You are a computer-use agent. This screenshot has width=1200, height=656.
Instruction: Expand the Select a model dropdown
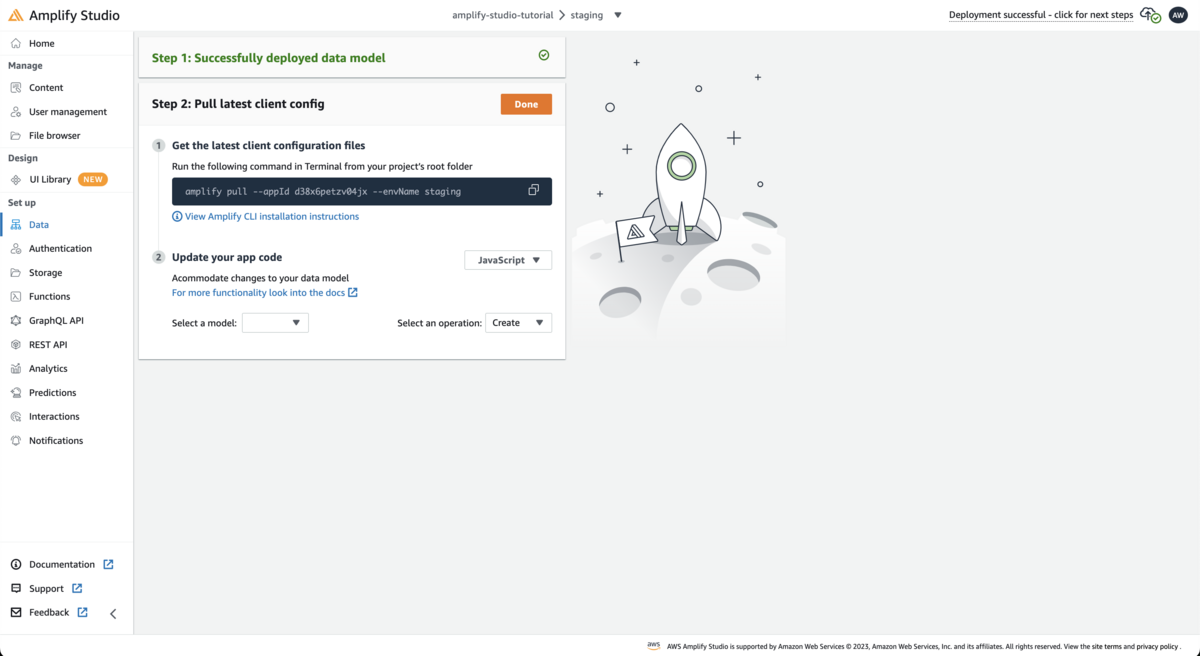pyautogui.click(x=275, y=323)
